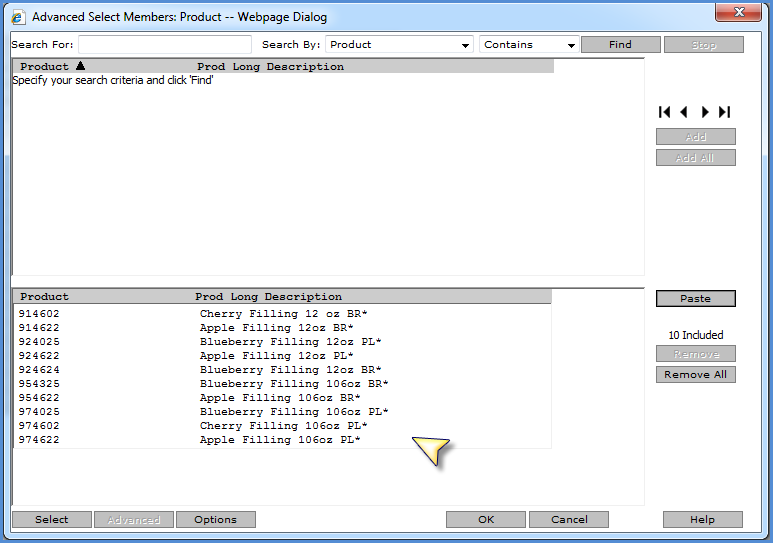Go to first page of results
The width and height of the screenshot is (773, 543).
click(664, 112)
